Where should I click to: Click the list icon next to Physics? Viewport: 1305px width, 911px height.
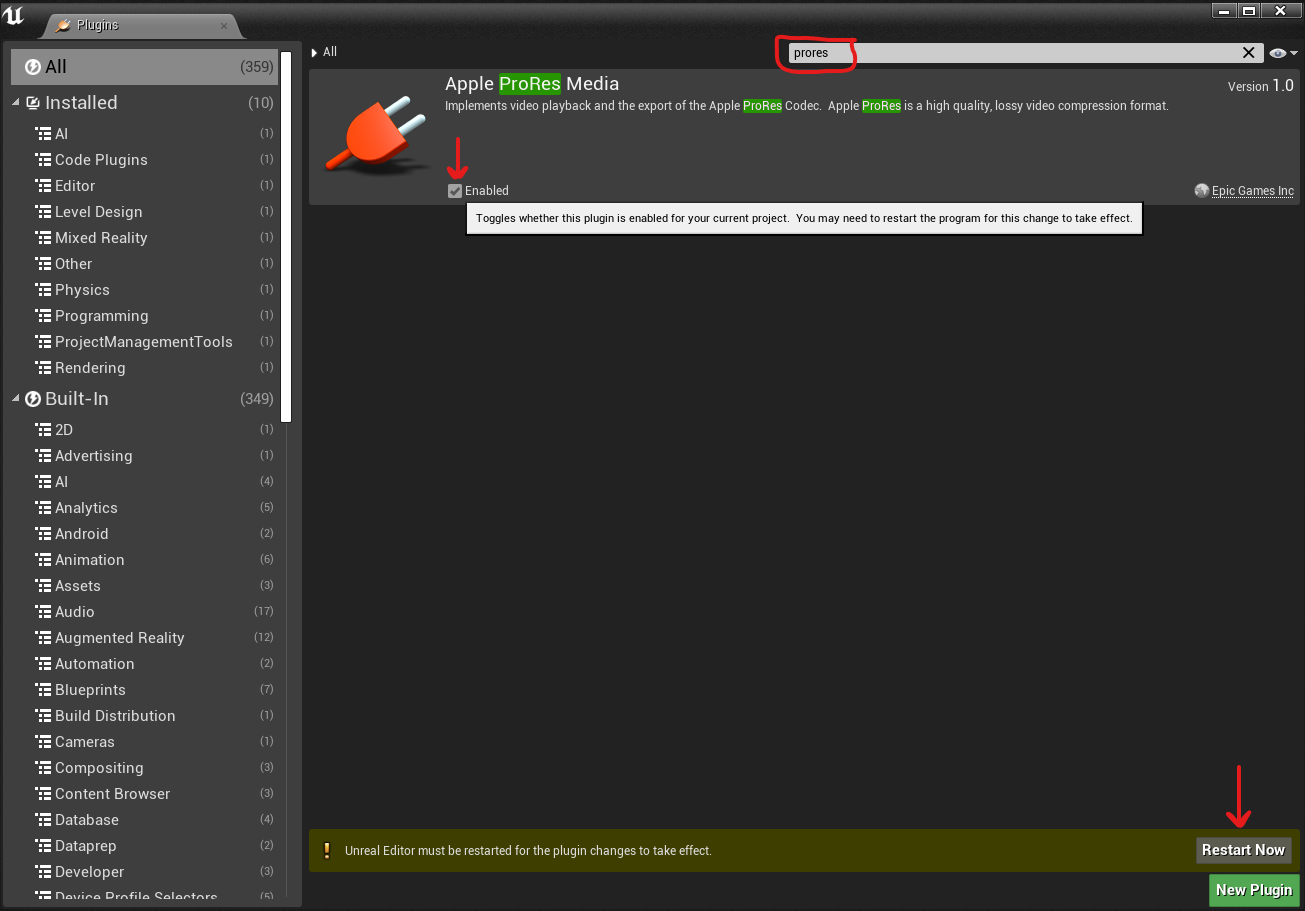[43, 290]
